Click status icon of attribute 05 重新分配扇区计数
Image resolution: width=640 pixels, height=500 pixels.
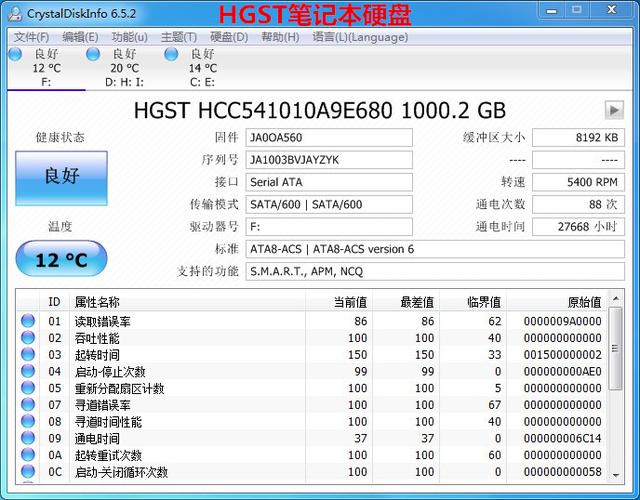[28, 388]
